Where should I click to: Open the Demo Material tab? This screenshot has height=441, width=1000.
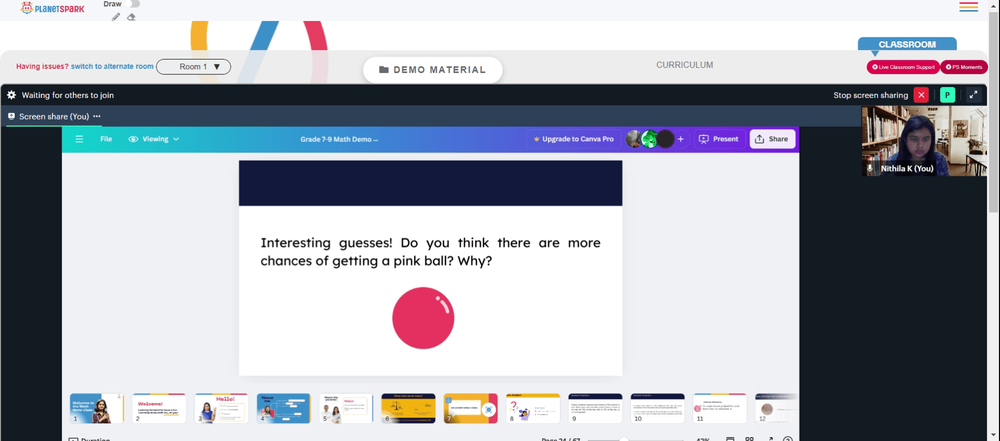(432, 70)
